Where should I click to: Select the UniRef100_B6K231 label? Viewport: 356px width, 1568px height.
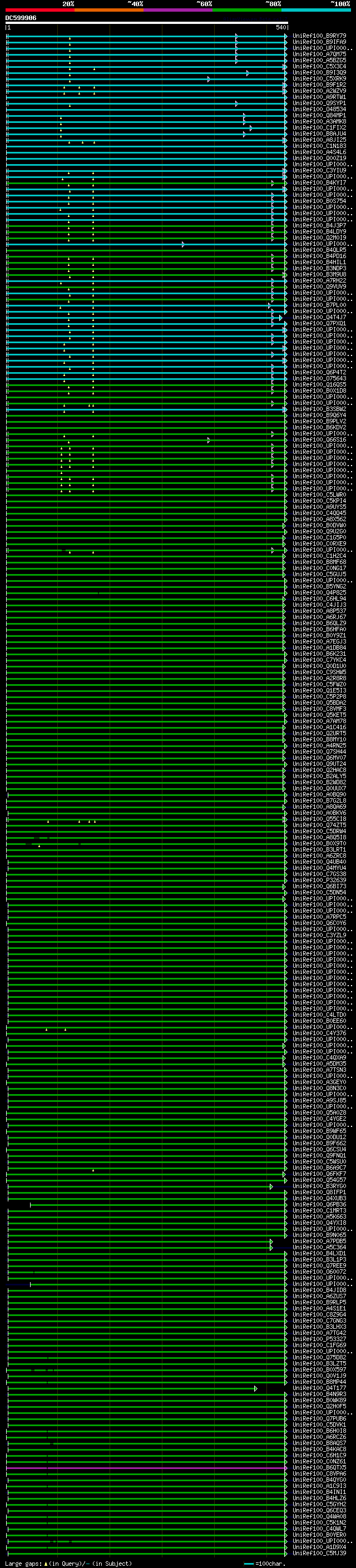pos(319,654)
